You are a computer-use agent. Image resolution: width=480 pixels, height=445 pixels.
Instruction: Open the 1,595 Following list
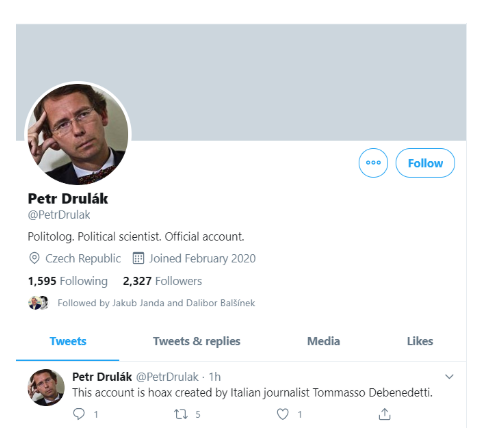68,281
